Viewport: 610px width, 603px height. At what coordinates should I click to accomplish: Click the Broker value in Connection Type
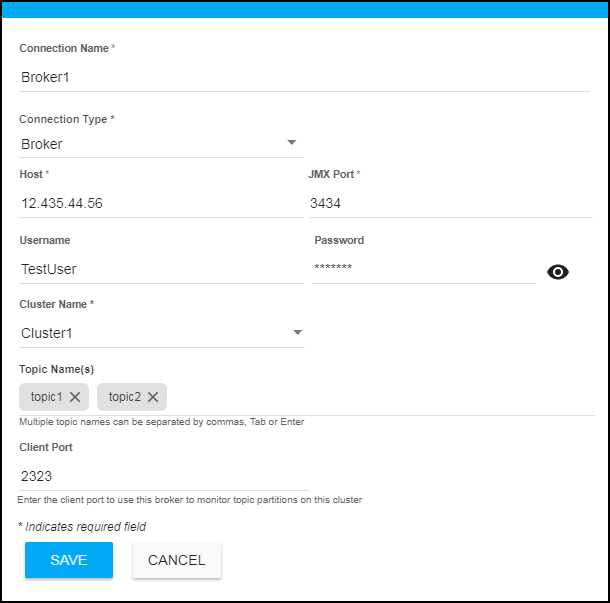click(42, 144)
